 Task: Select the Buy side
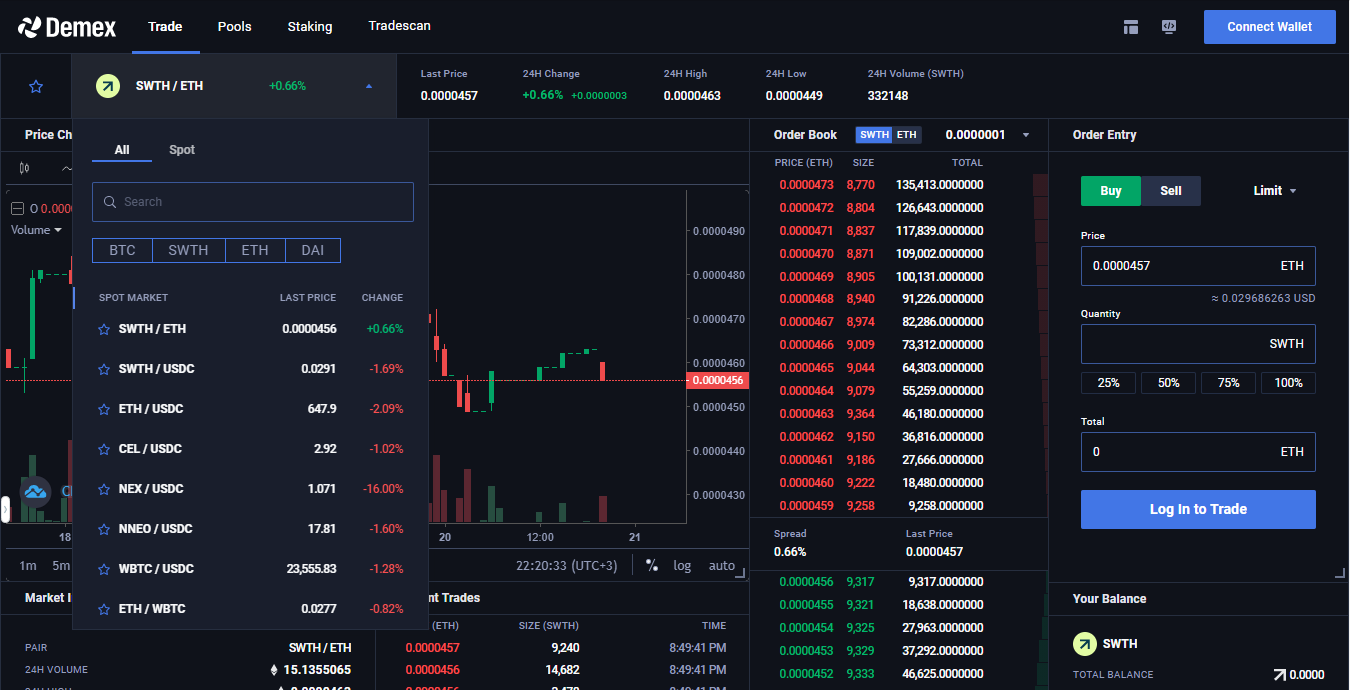coord(1111,191)
